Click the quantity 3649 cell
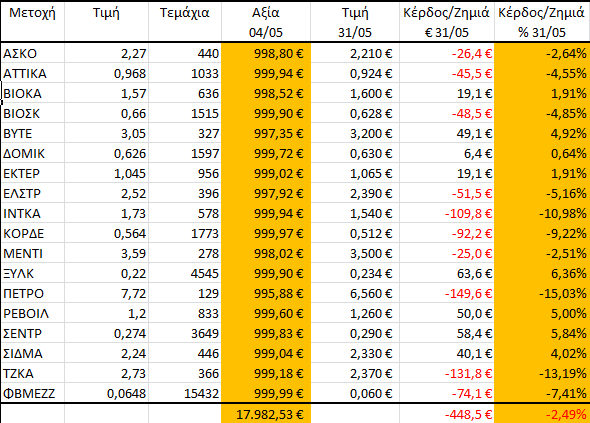 pyautogui.click(x=185, y=333)
